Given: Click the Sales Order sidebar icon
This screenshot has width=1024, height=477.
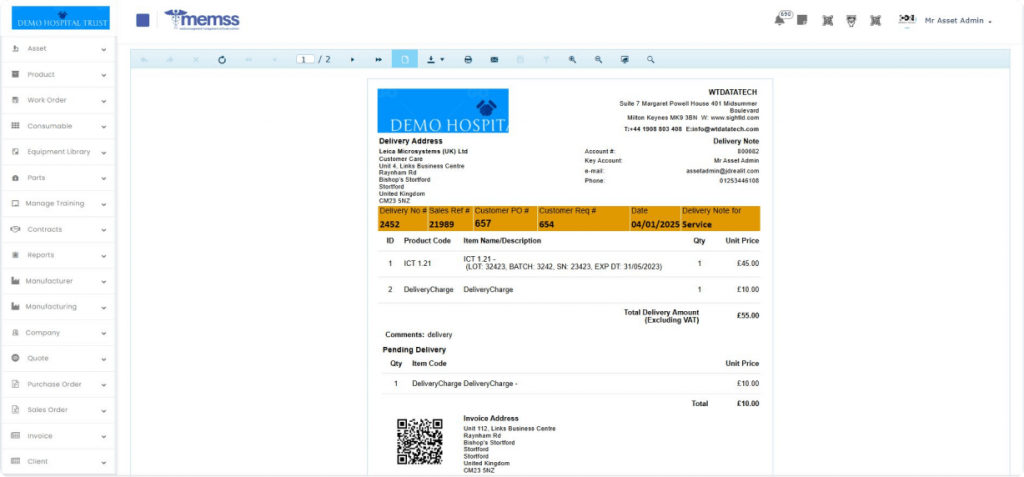Looking at the screenshot, I should click(16, 410).
